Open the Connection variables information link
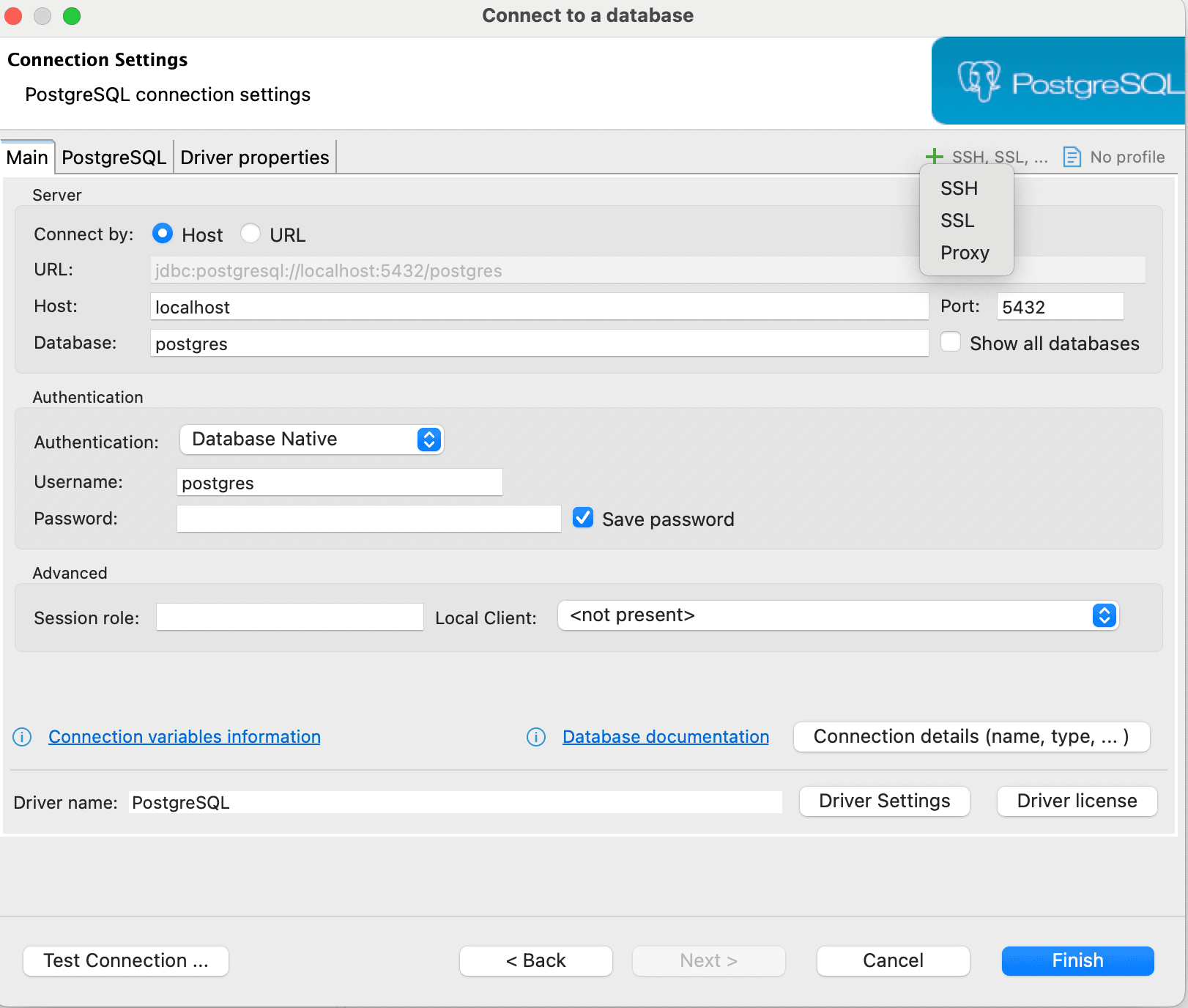Screen dimensions: 1188x1008 coord(185,737)
